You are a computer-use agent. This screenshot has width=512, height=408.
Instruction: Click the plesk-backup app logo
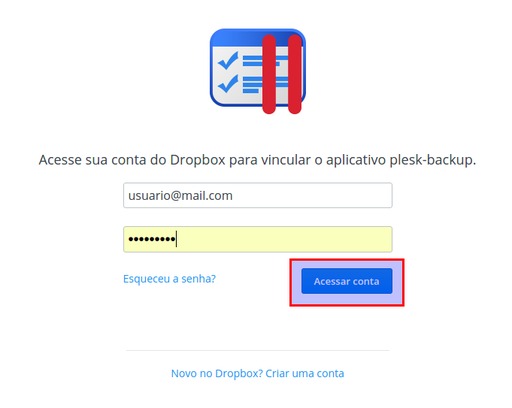[x=258, y=71]
